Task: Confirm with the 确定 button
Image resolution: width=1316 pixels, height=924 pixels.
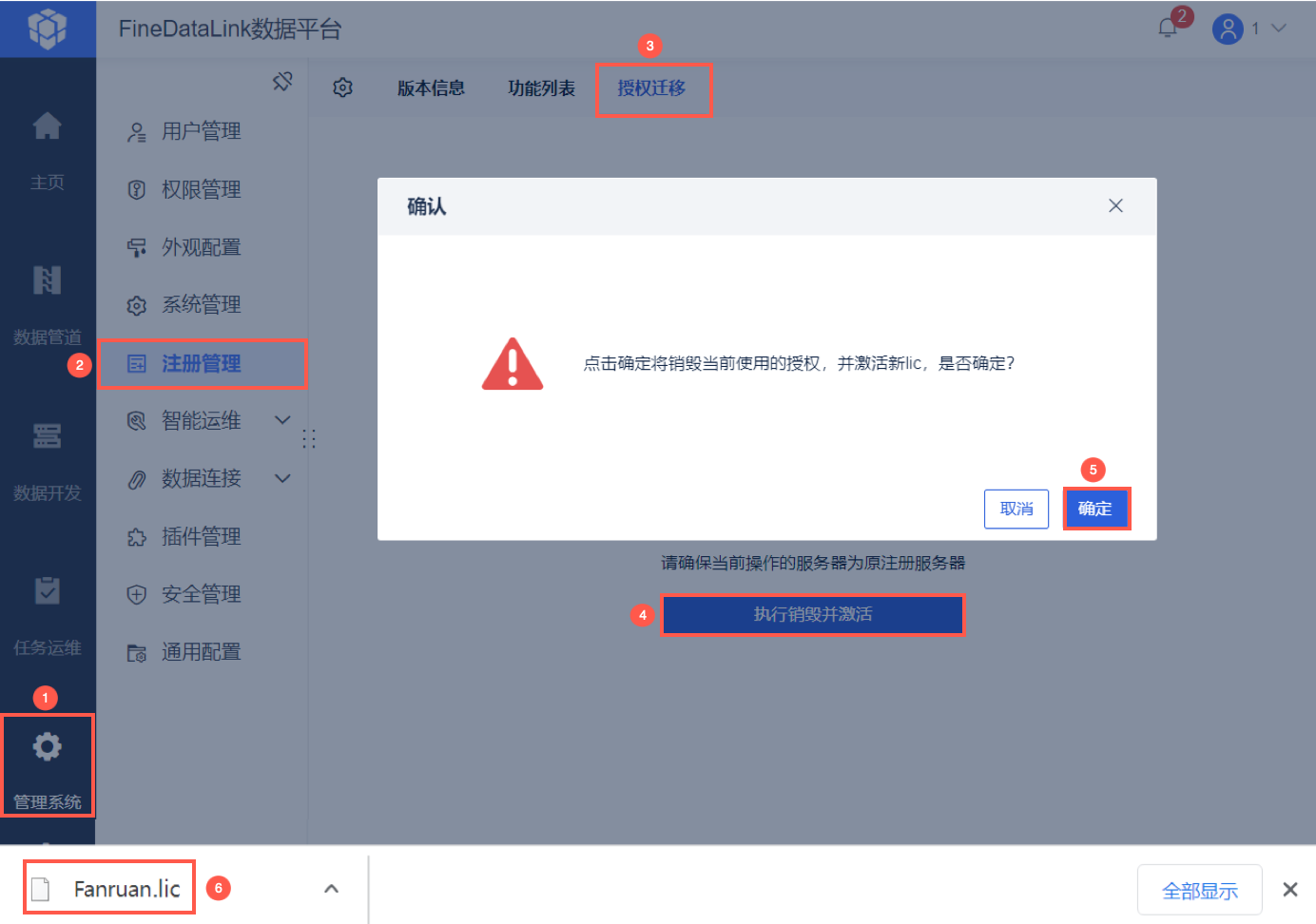Action: pyautogui.click(x=1095, y=509)
